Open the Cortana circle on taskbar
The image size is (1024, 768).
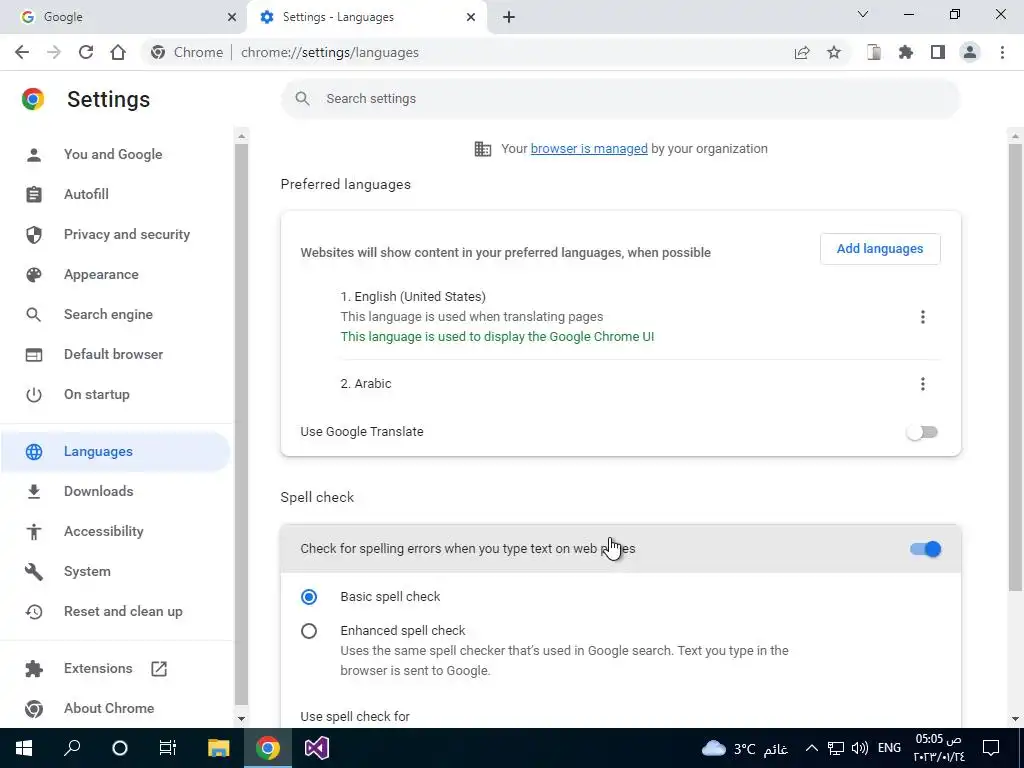coord(120,748)
